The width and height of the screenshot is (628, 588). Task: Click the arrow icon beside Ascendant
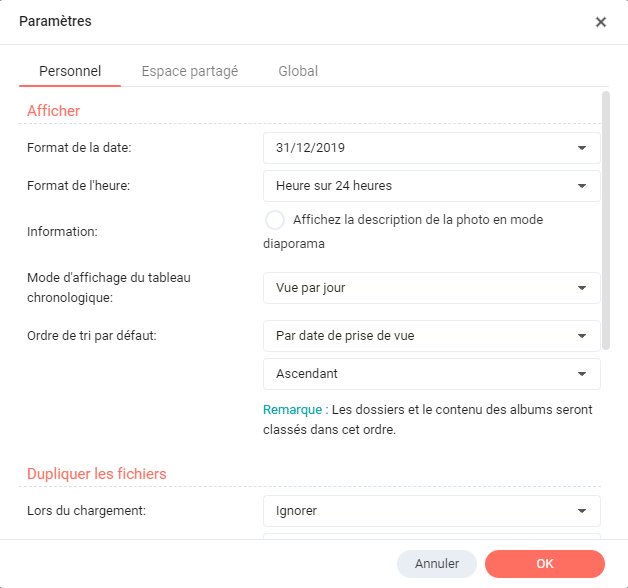[x=582, y=374]
